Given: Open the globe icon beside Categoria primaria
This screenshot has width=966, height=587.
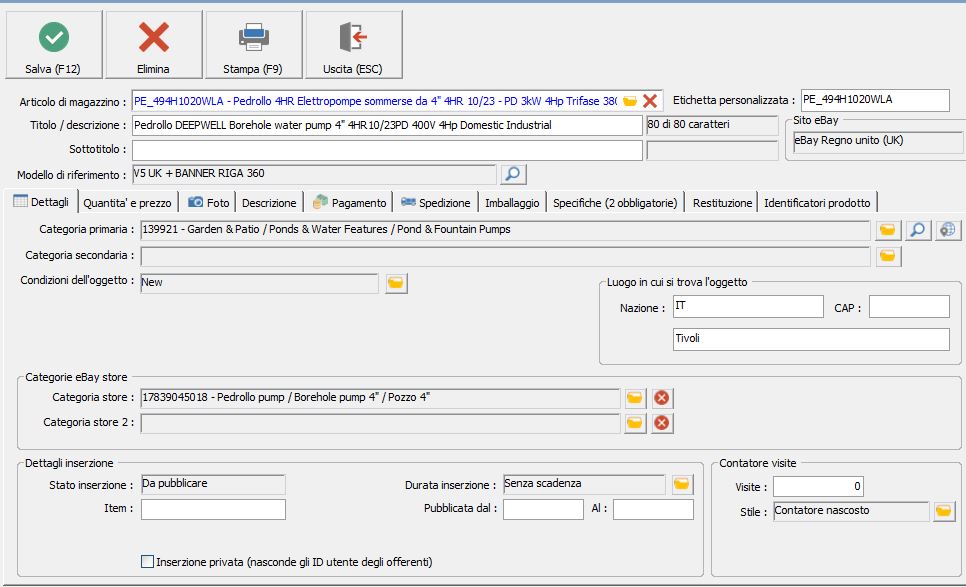Looking at the screenshot, I should [x=948, y=230].
